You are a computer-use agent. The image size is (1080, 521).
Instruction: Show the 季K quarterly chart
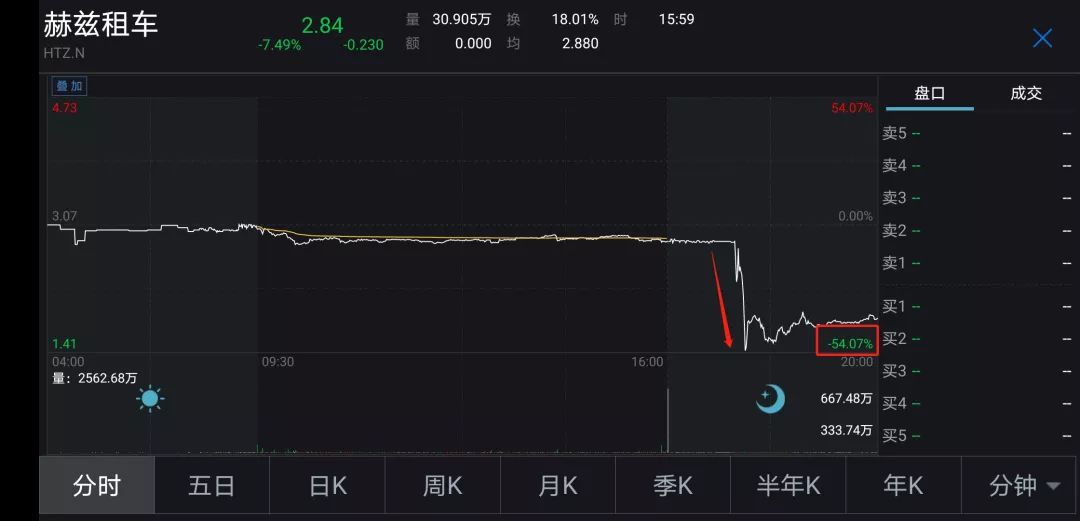672,485
